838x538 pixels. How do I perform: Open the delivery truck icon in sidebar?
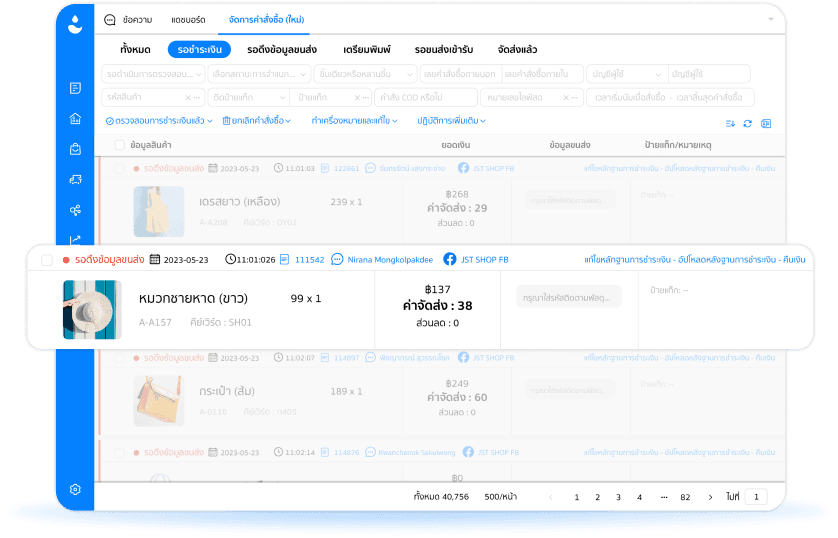coord(75,180)
